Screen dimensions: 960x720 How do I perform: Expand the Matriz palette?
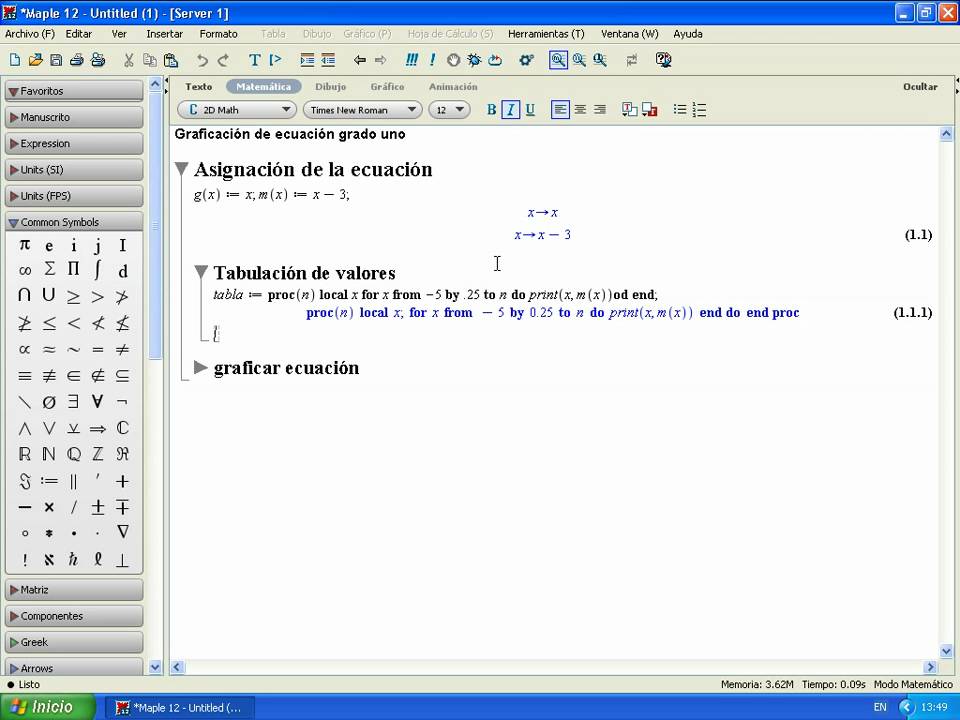[x=74, y=590]
